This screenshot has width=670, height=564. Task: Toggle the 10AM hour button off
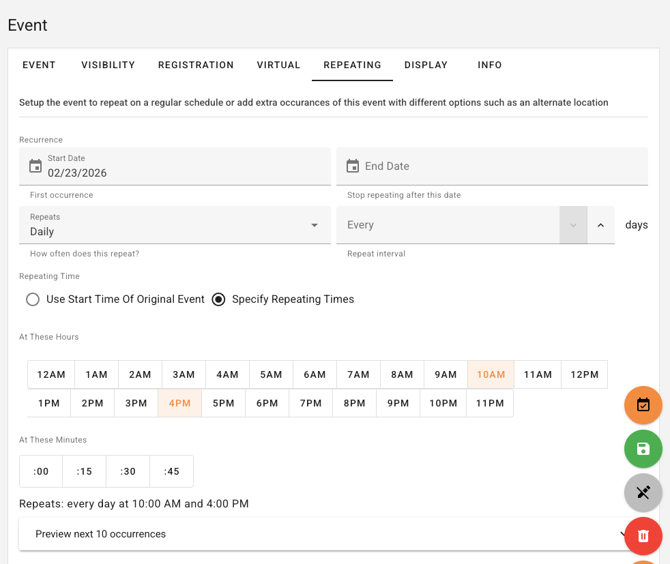click(491, 375)
